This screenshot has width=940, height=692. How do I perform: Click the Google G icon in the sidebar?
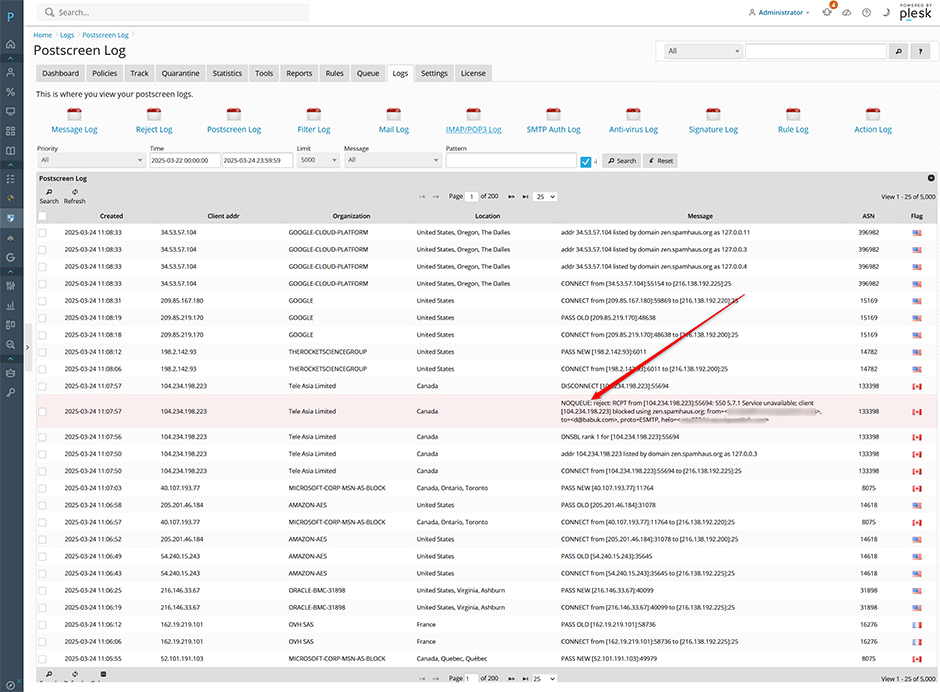pyautogui.click(x=10, y=257)
